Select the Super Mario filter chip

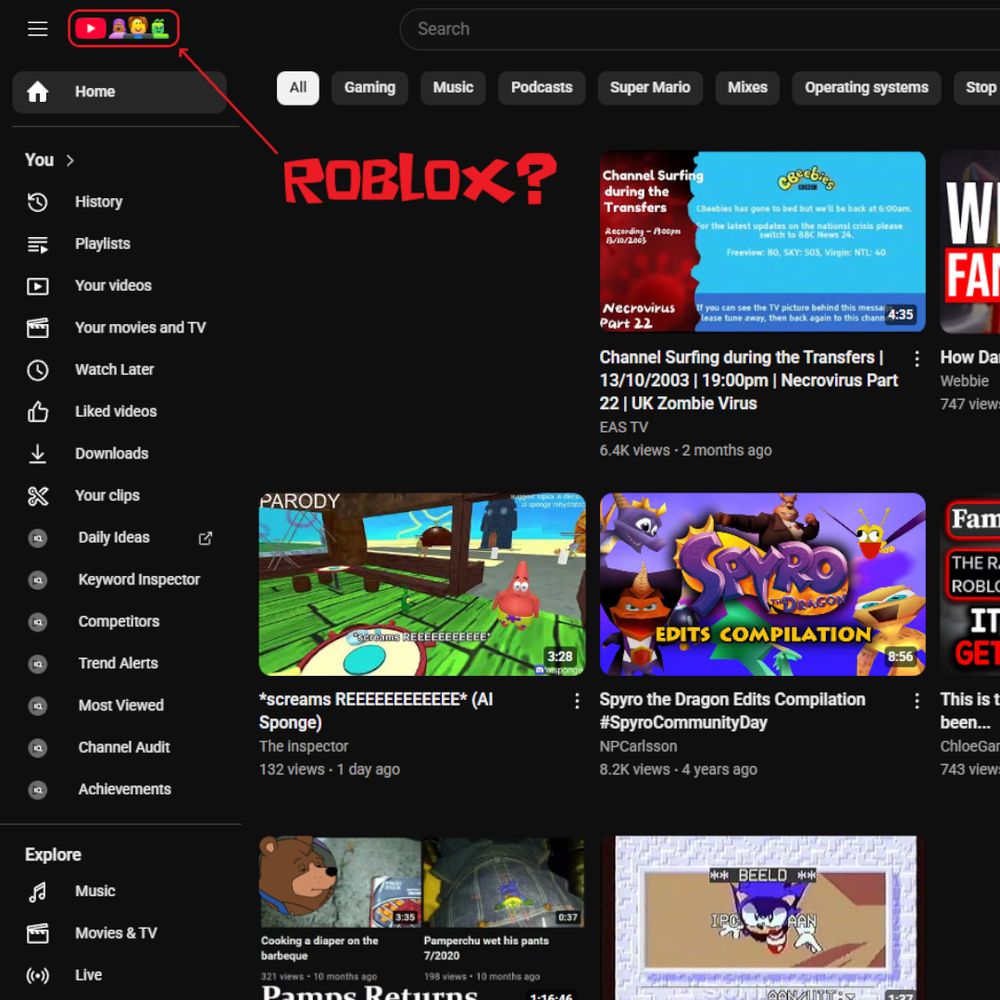point(650,88)
